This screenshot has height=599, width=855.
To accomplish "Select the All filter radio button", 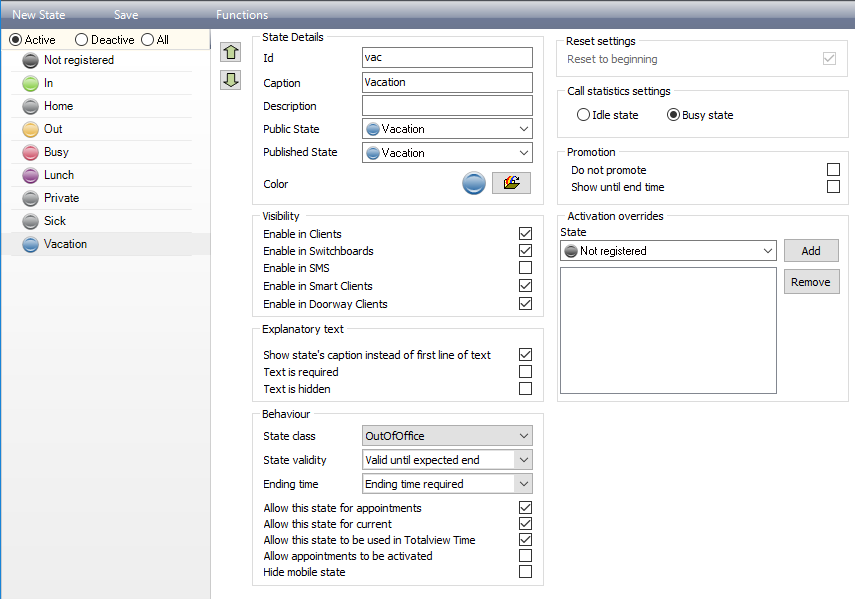I will point(147,40).
